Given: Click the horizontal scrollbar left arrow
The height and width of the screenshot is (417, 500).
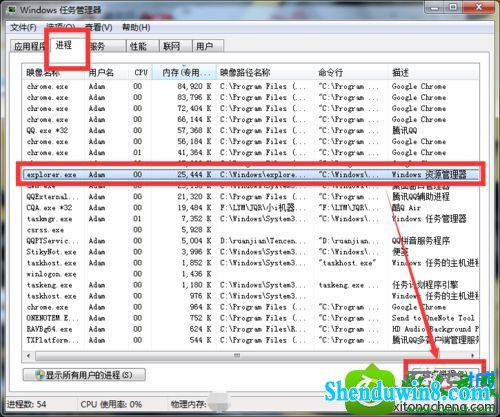Looking at the screenshot, I should click(x=28, y=356).
